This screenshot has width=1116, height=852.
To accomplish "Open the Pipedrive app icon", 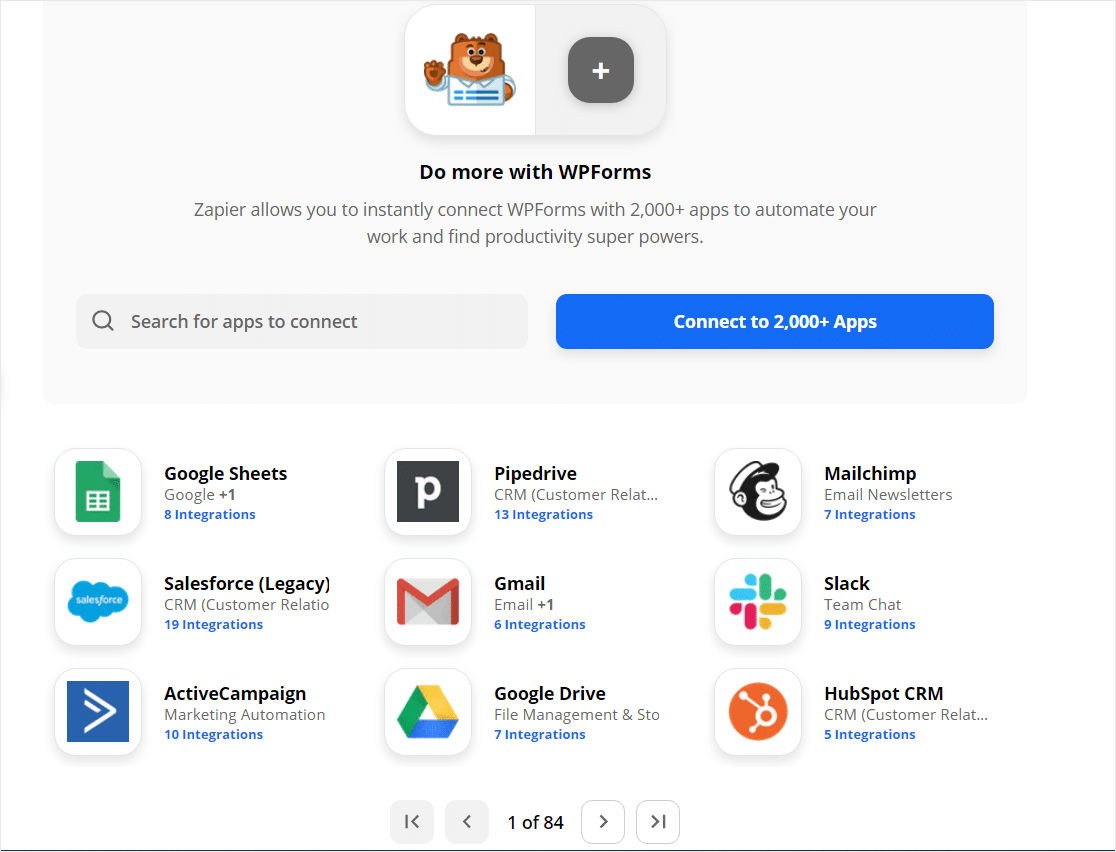I will click(428, 492).
